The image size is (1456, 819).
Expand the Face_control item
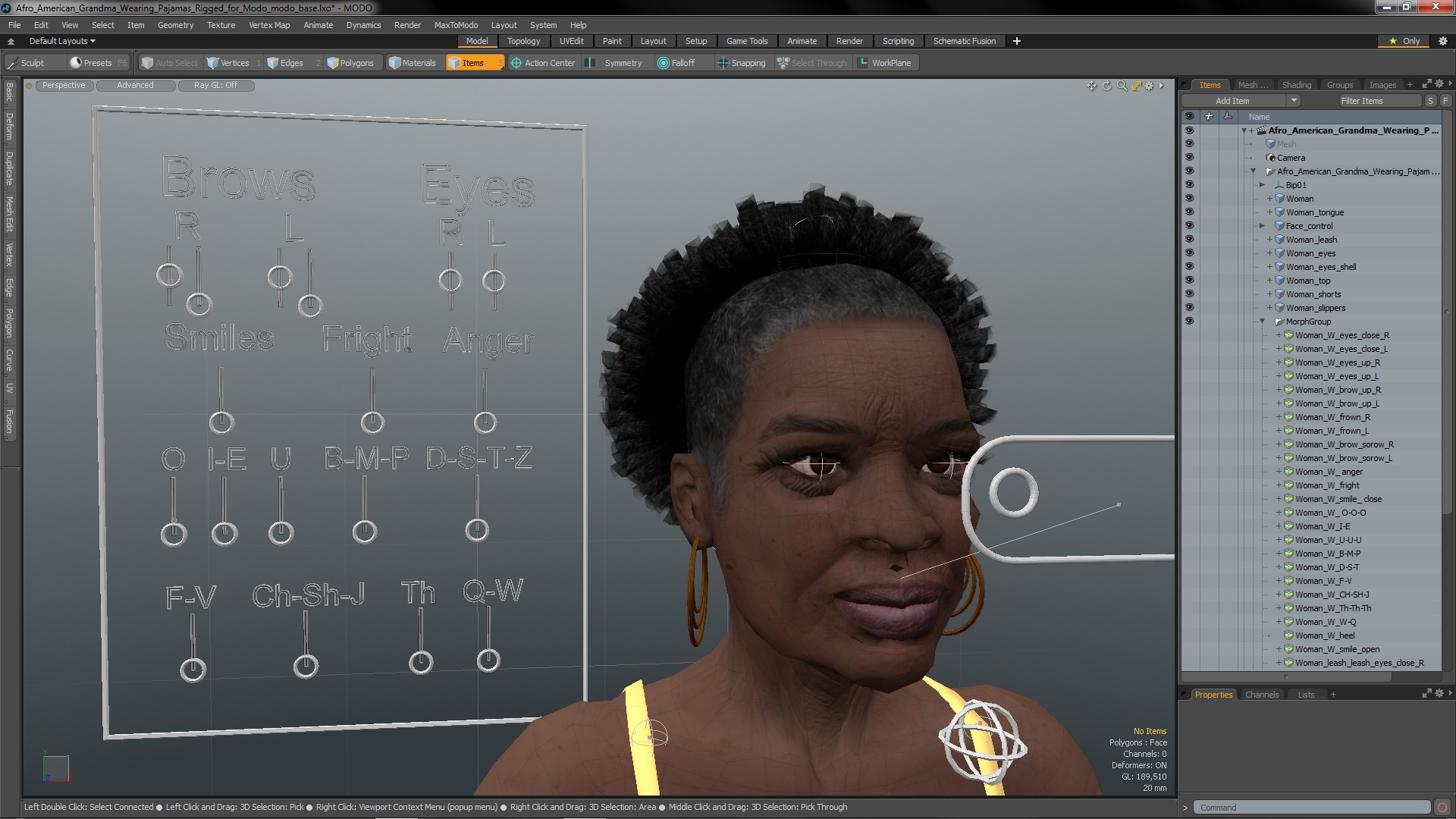click(1262, 226)
